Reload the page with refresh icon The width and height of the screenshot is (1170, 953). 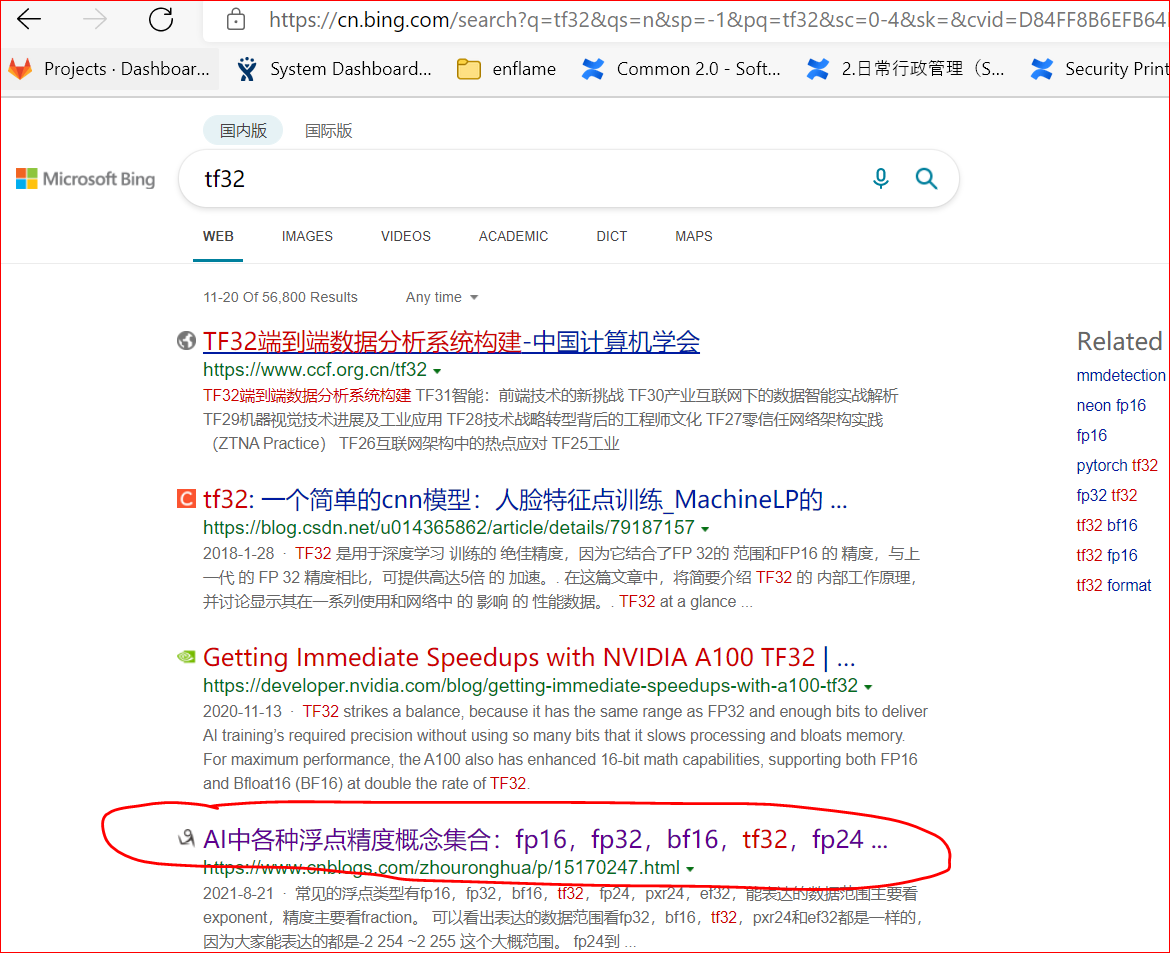[160, 19]
